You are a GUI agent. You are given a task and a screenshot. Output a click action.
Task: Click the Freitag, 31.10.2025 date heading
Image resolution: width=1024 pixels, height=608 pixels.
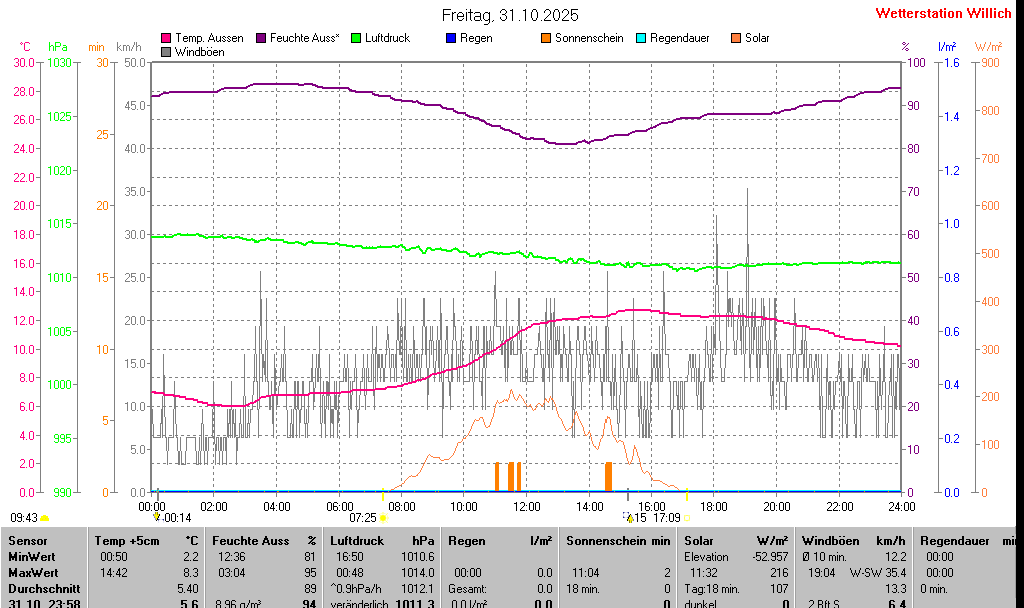pyautogui.click(x=510, y=15)
